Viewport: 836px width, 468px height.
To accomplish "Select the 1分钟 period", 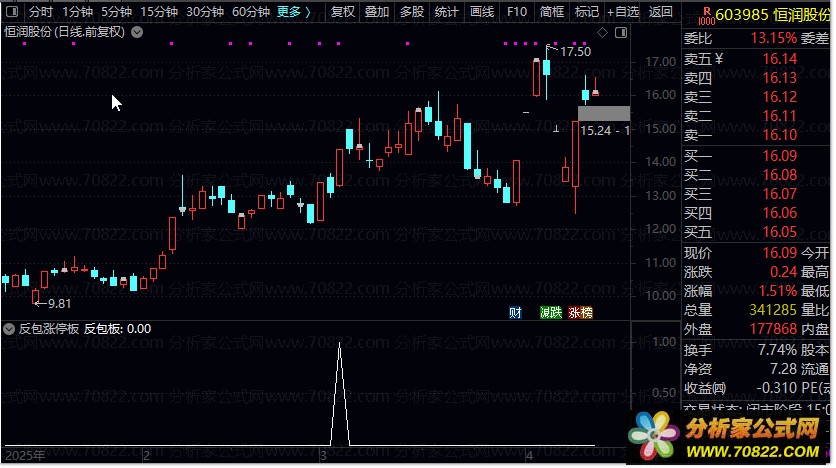I will 77,11.
